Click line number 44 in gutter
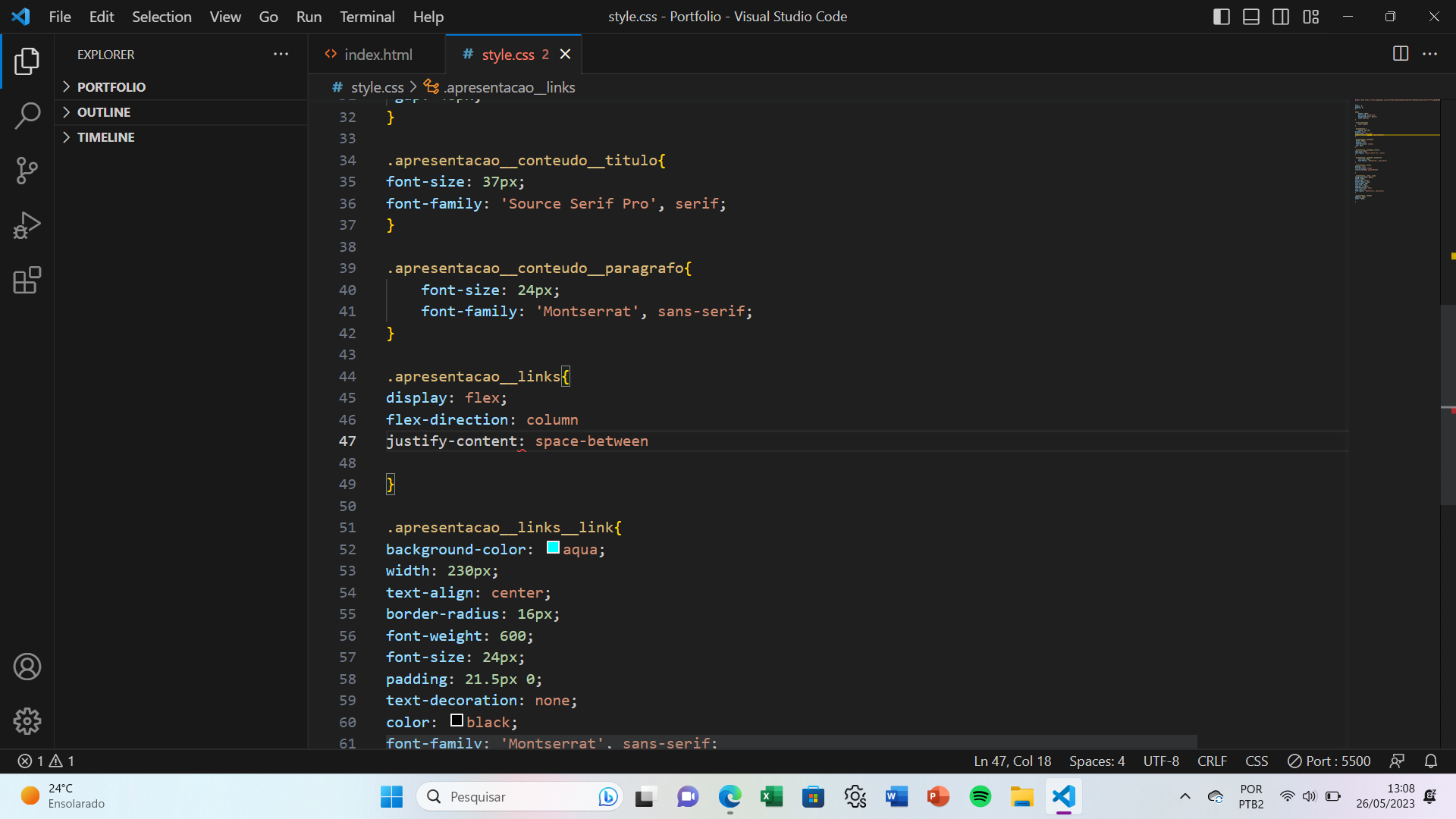1456x819 pixels. point(347,377)
